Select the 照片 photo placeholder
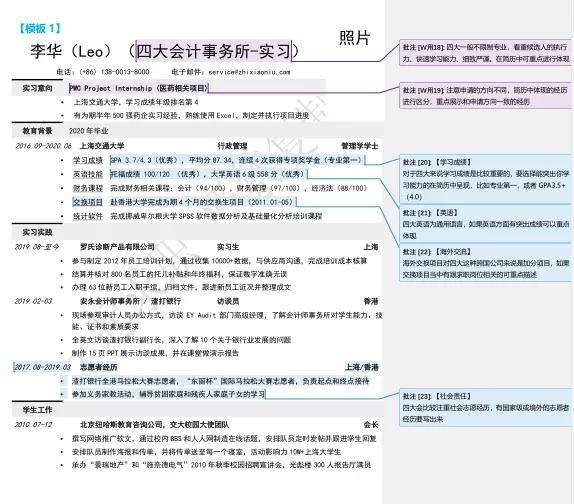This screenshot has width=574, height=504. (354, 38)
